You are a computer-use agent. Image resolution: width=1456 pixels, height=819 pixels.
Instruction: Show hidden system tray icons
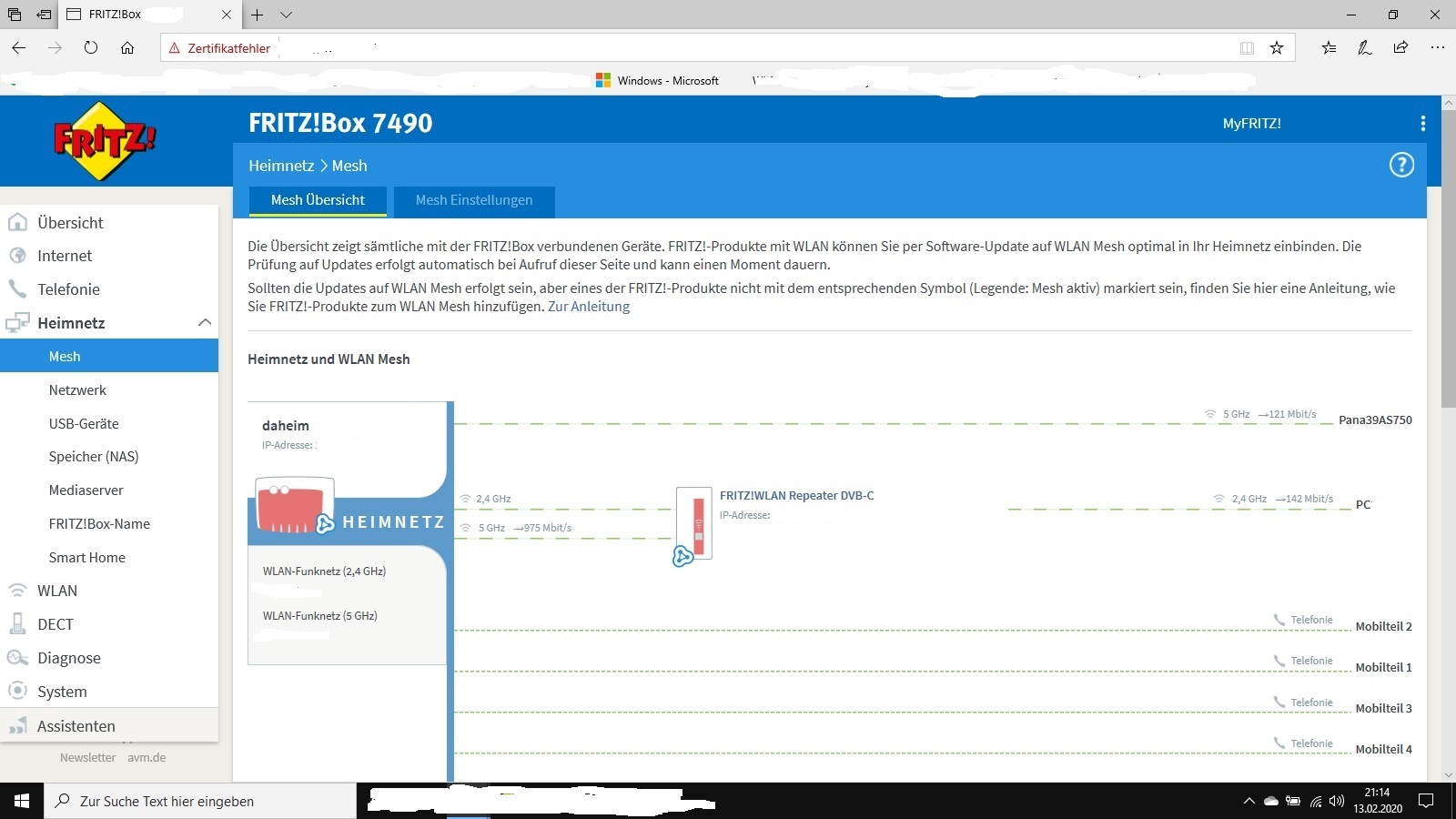point(1249,801)
